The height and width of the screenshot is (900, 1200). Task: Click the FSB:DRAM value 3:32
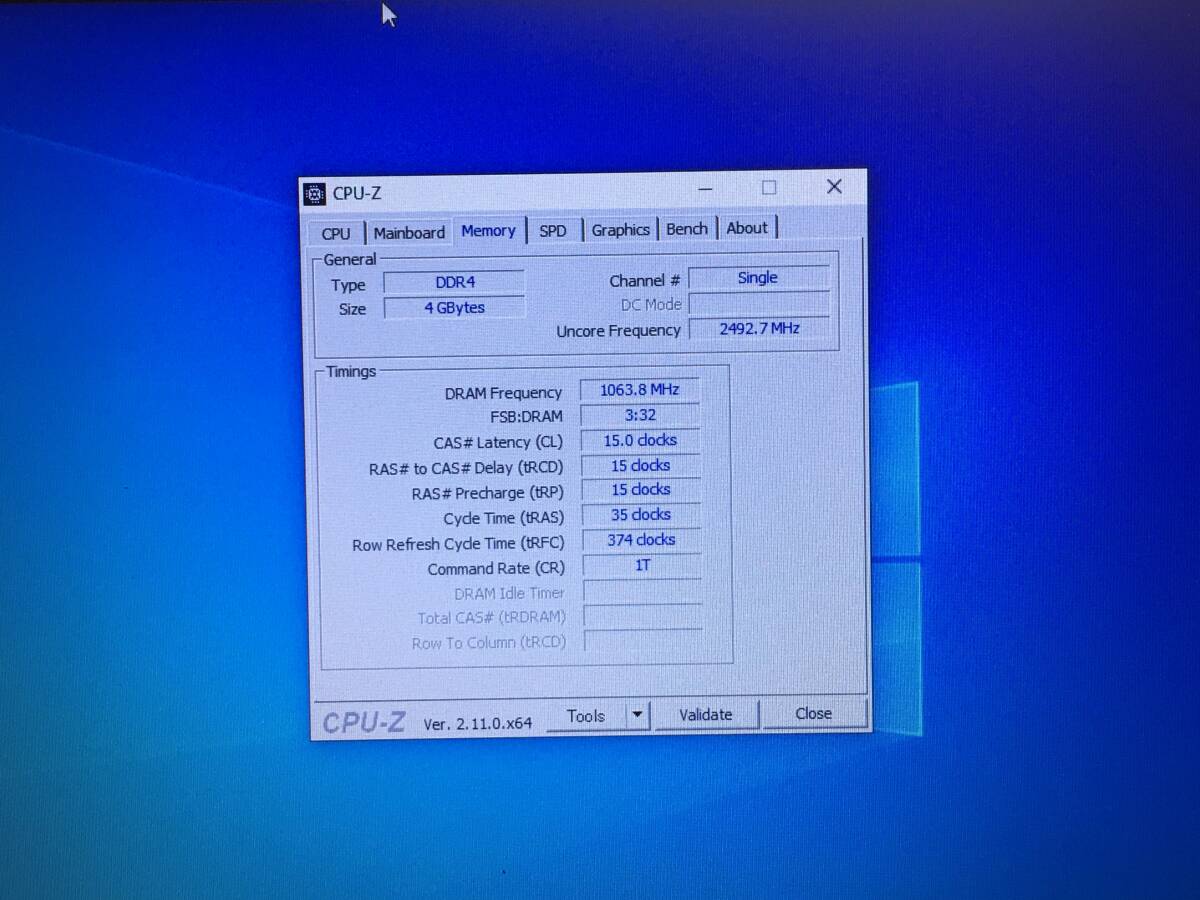639,415
